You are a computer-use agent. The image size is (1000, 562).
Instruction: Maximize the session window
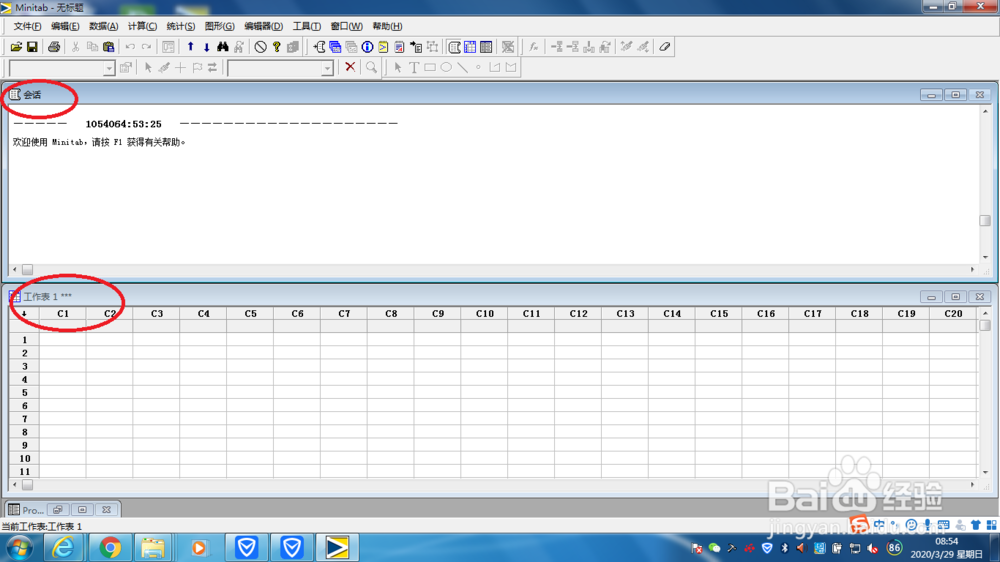955,94
